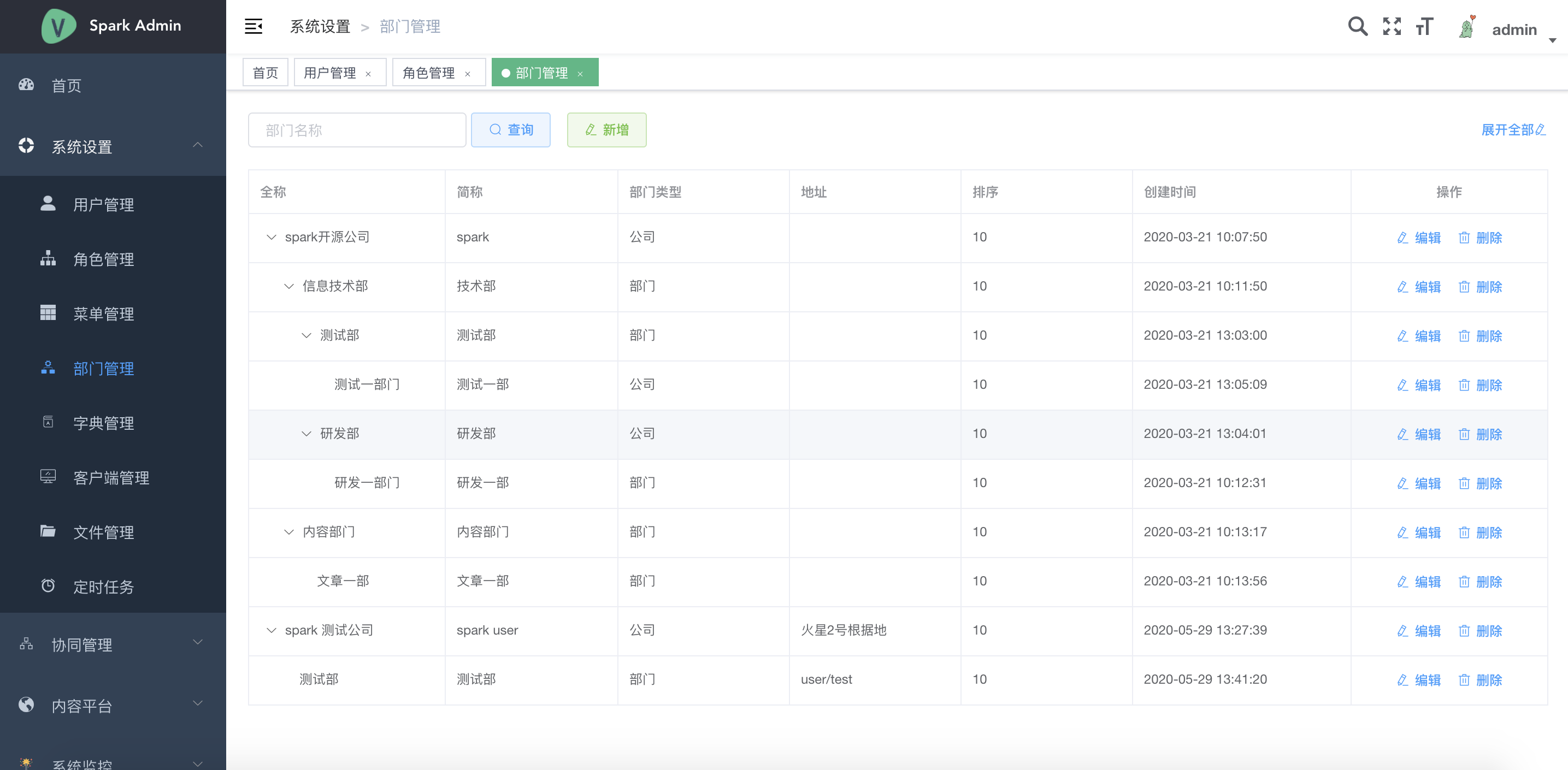Collapse the sidebar with hamburger icon
The width and height of the screenshot is (1568, 770).
(x=253, y=26)
